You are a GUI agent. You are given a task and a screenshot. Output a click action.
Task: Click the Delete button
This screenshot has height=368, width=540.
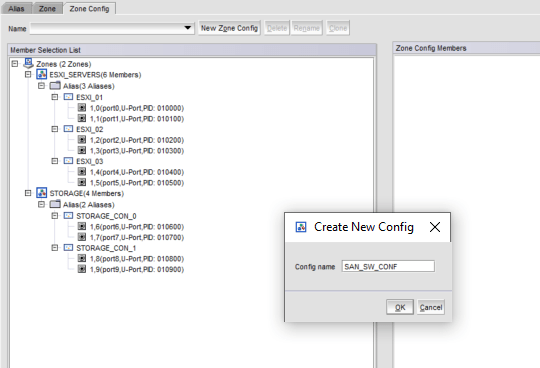point(277,28)
